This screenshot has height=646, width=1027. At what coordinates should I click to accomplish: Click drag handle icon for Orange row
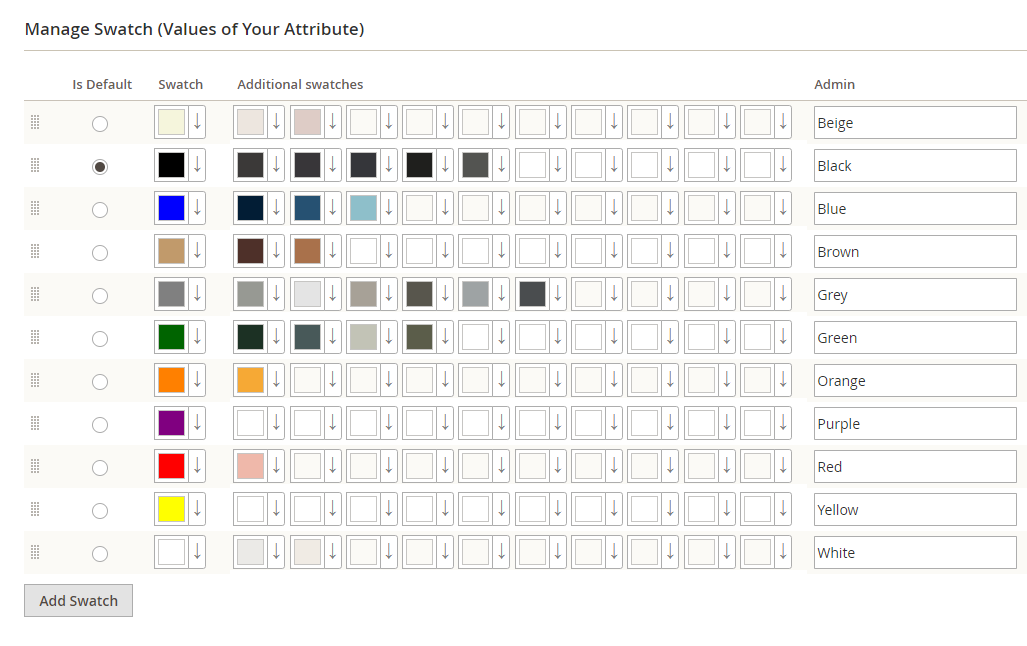(x=35, y=380)
